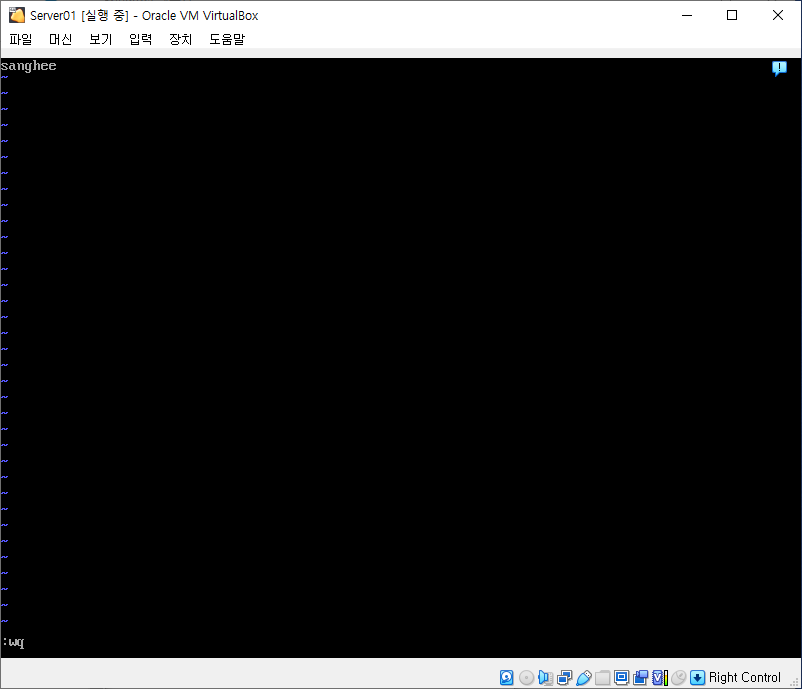Open the 장치 menu

(x=180, y=39)
